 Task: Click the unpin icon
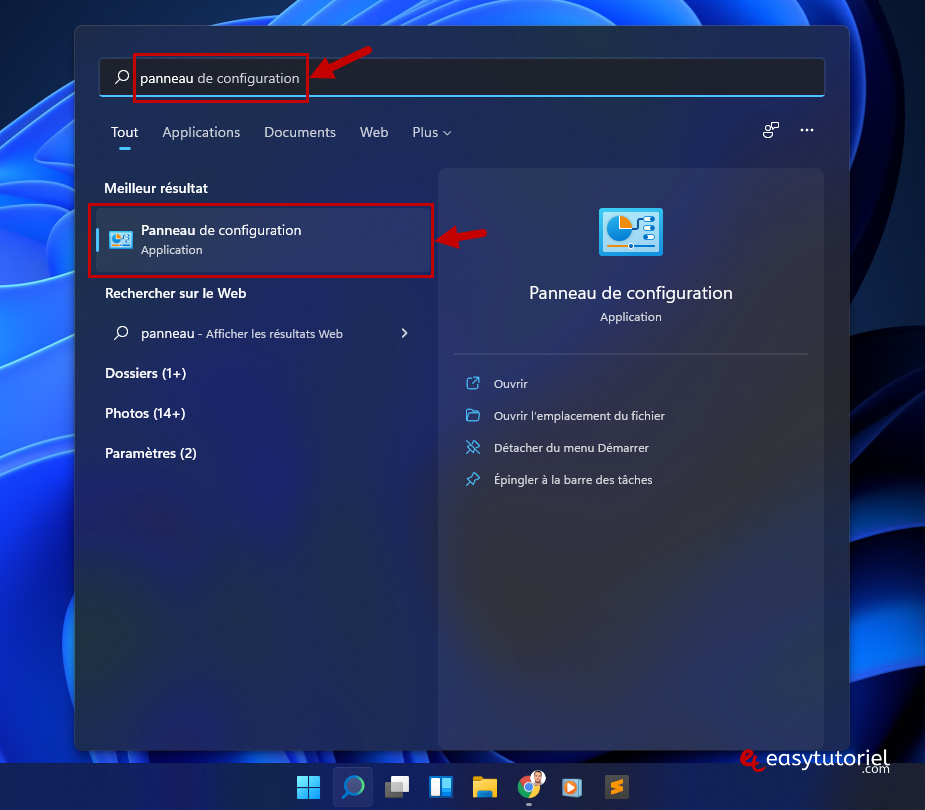point(473,447)
